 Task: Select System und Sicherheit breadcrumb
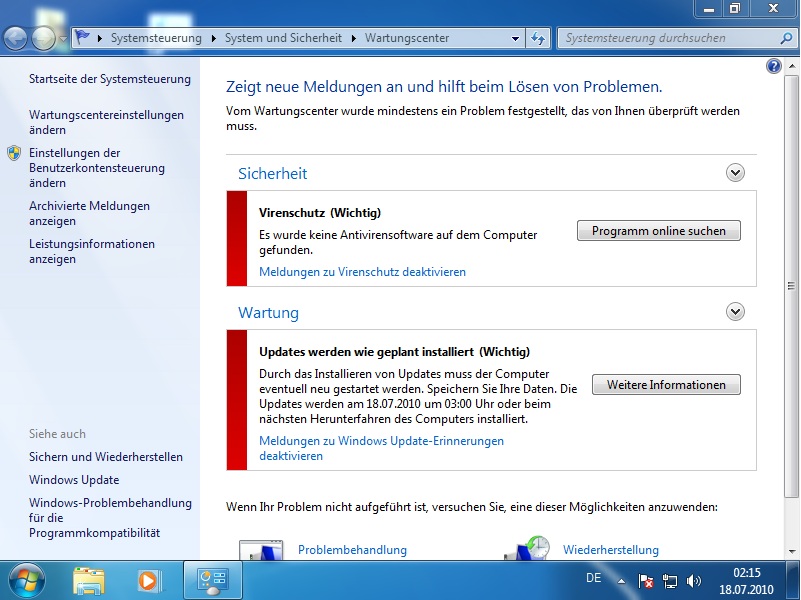[x=284, y=38]
